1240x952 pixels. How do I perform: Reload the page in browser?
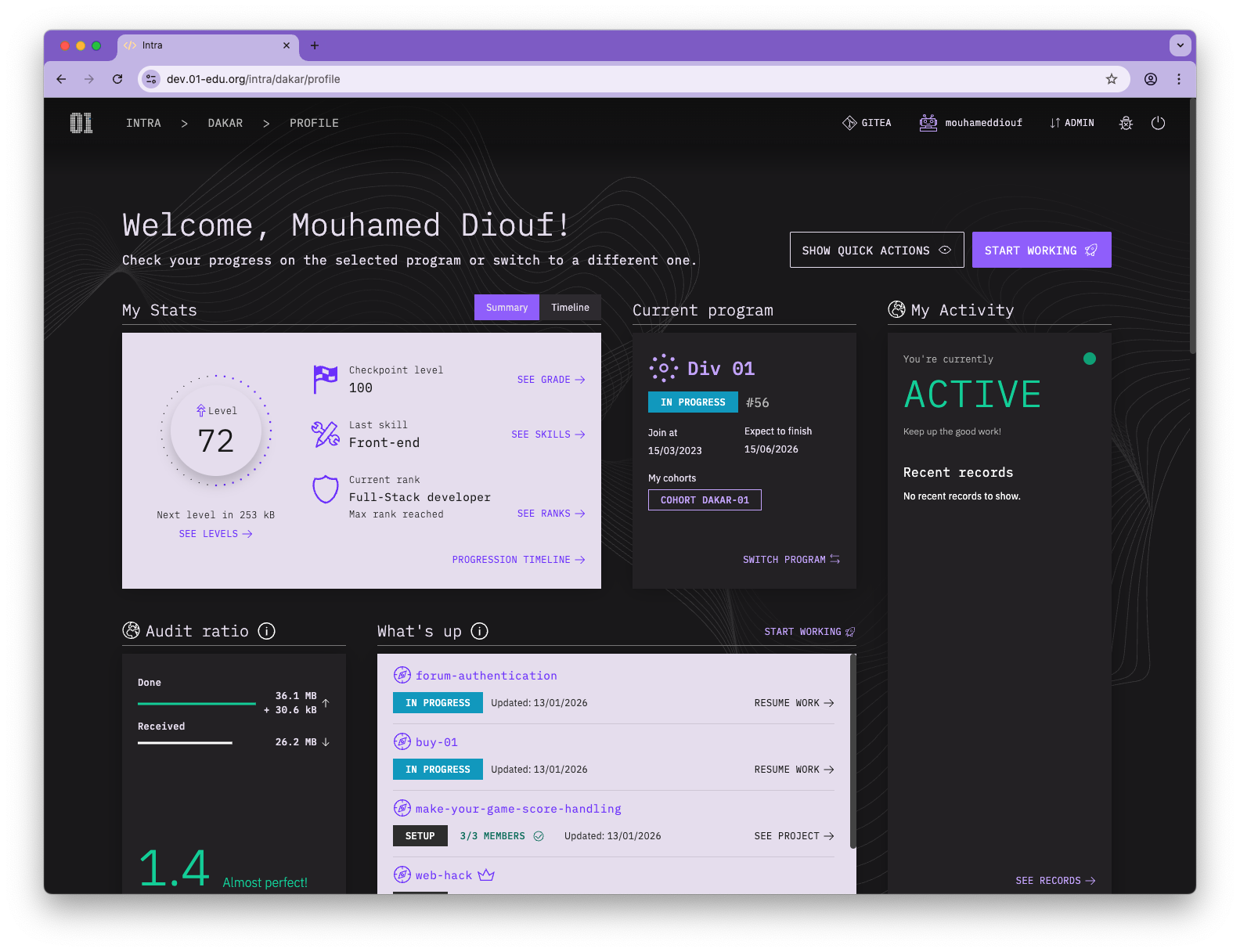click(117, 79)
